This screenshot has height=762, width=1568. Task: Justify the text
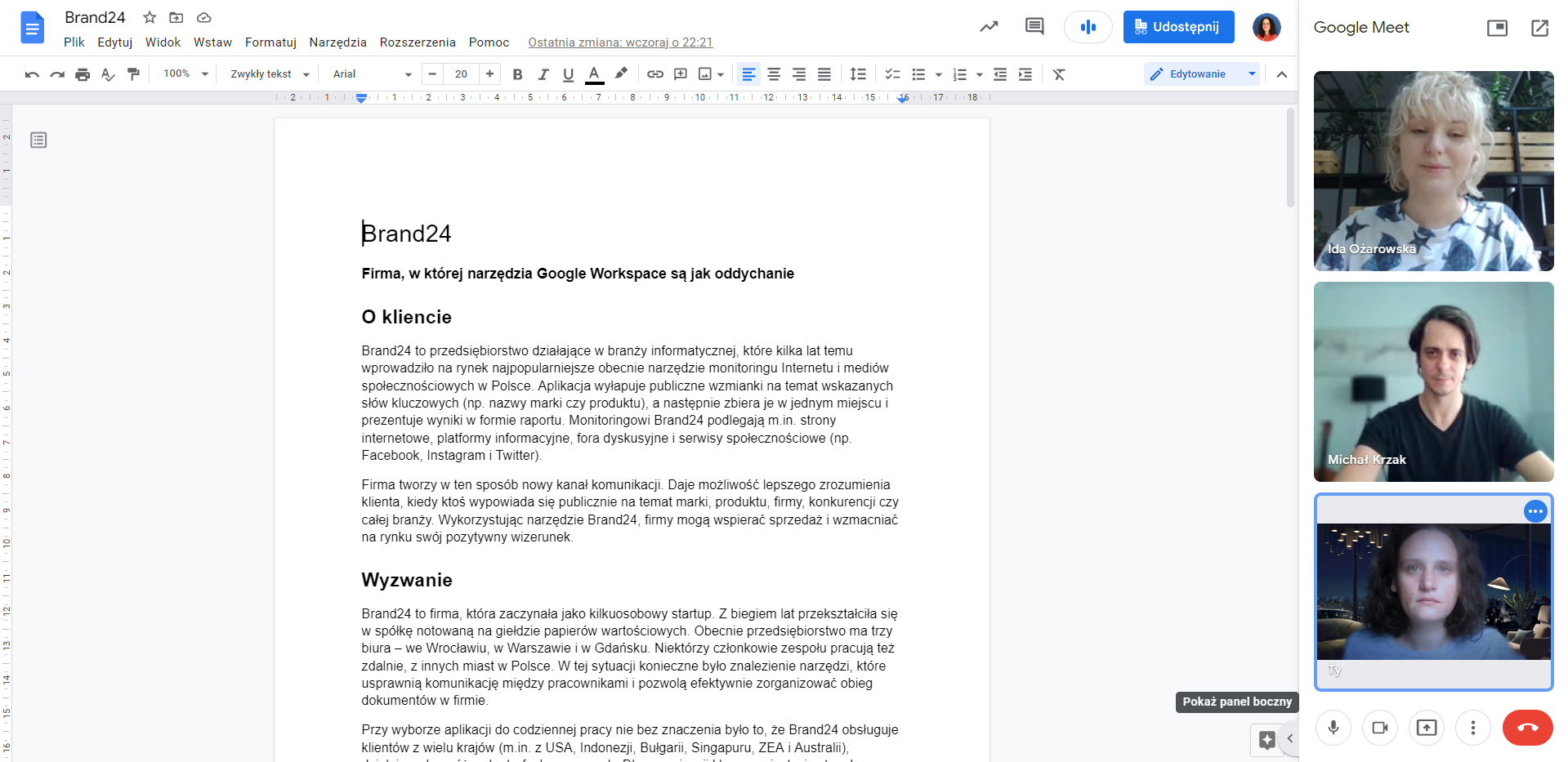tap(824, 74)
